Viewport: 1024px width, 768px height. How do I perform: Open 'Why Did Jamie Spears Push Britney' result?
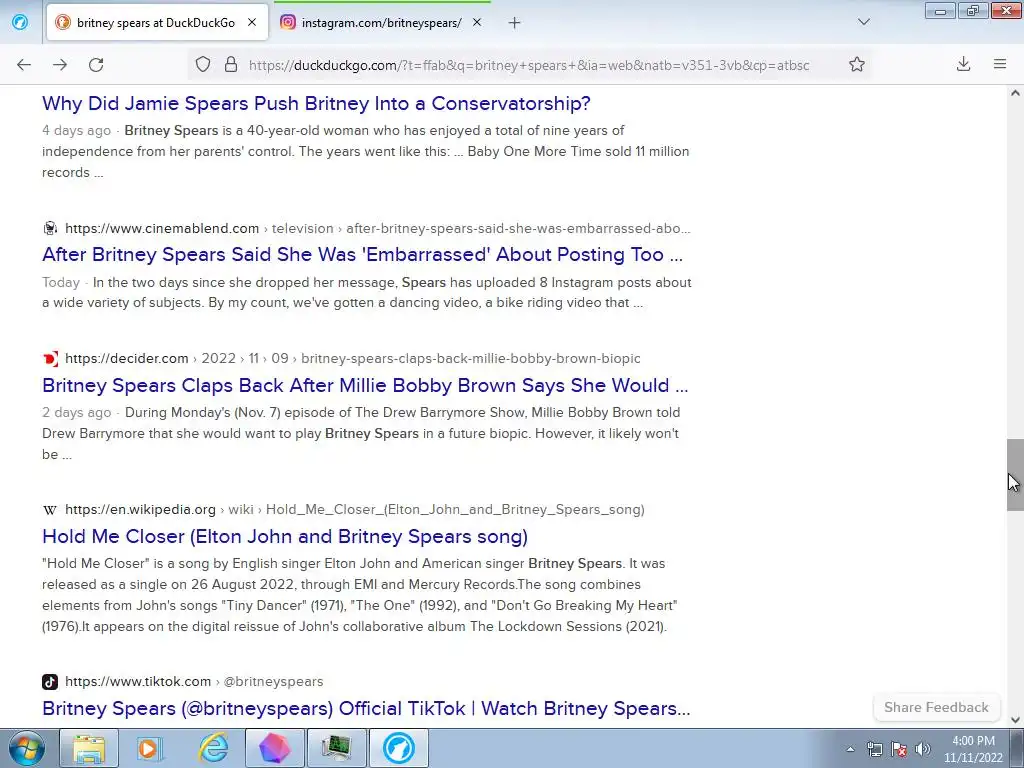tap(316, 103)
